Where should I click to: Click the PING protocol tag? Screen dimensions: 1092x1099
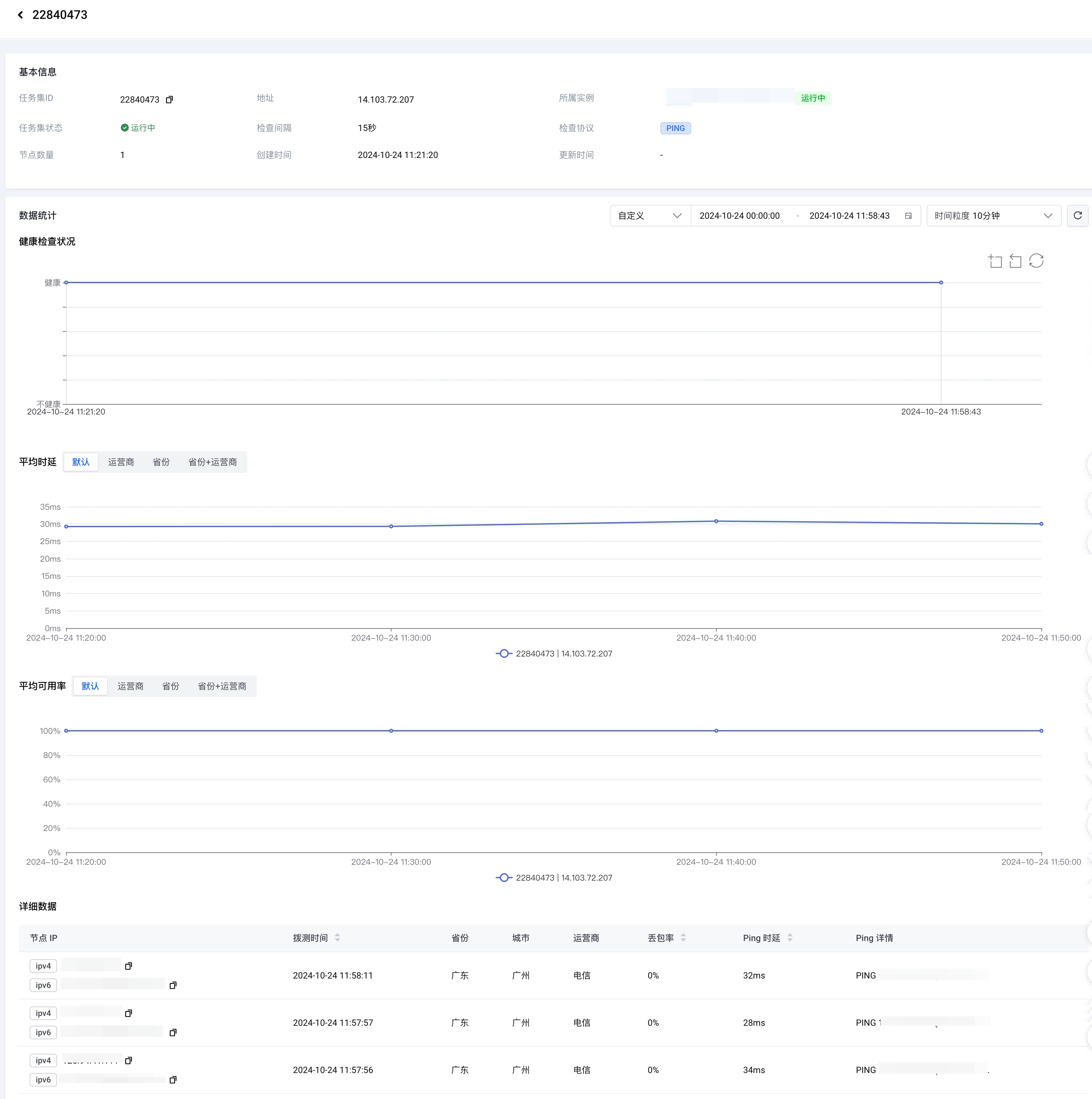[x=675, y=128]
